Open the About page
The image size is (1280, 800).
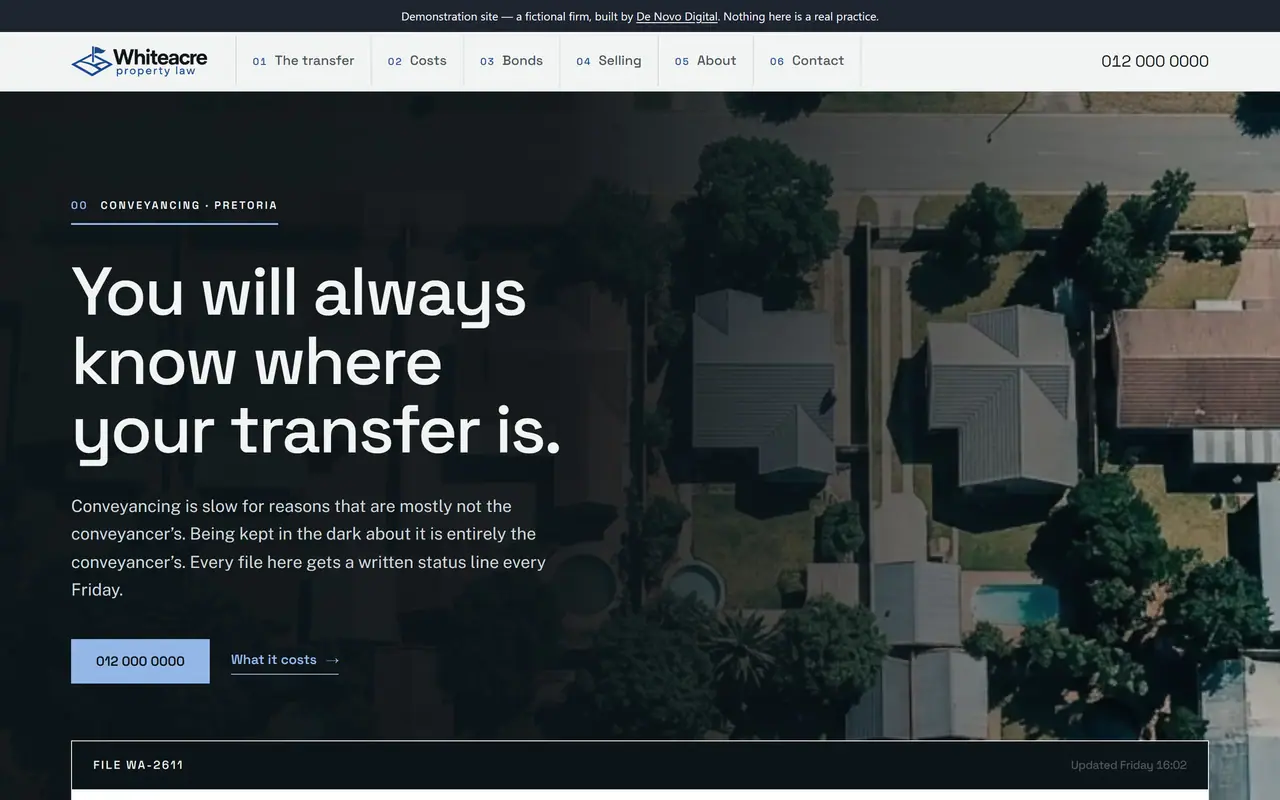coord(705,61)
